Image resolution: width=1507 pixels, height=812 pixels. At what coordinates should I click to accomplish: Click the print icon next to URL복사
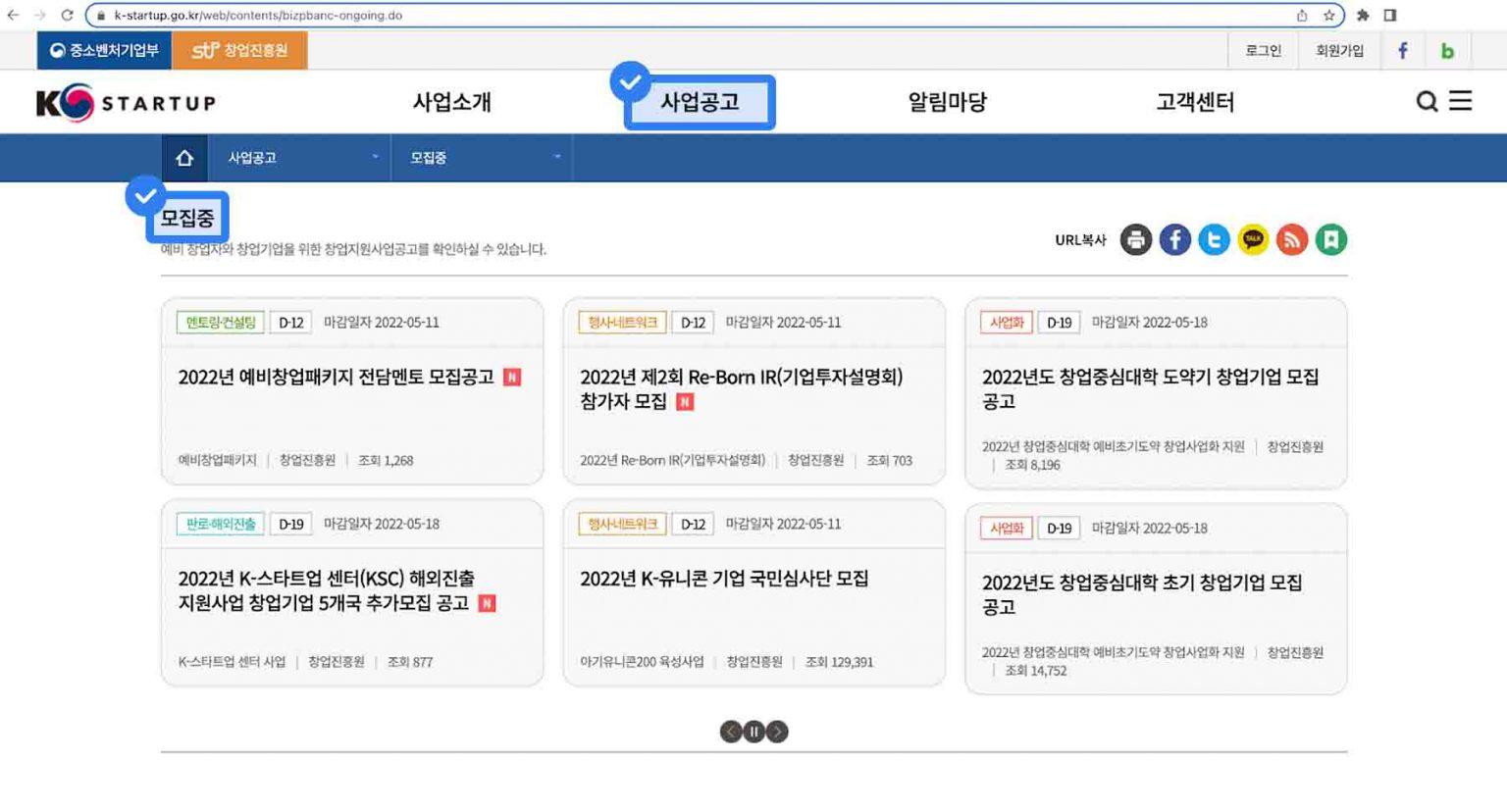pos(1135,240)
